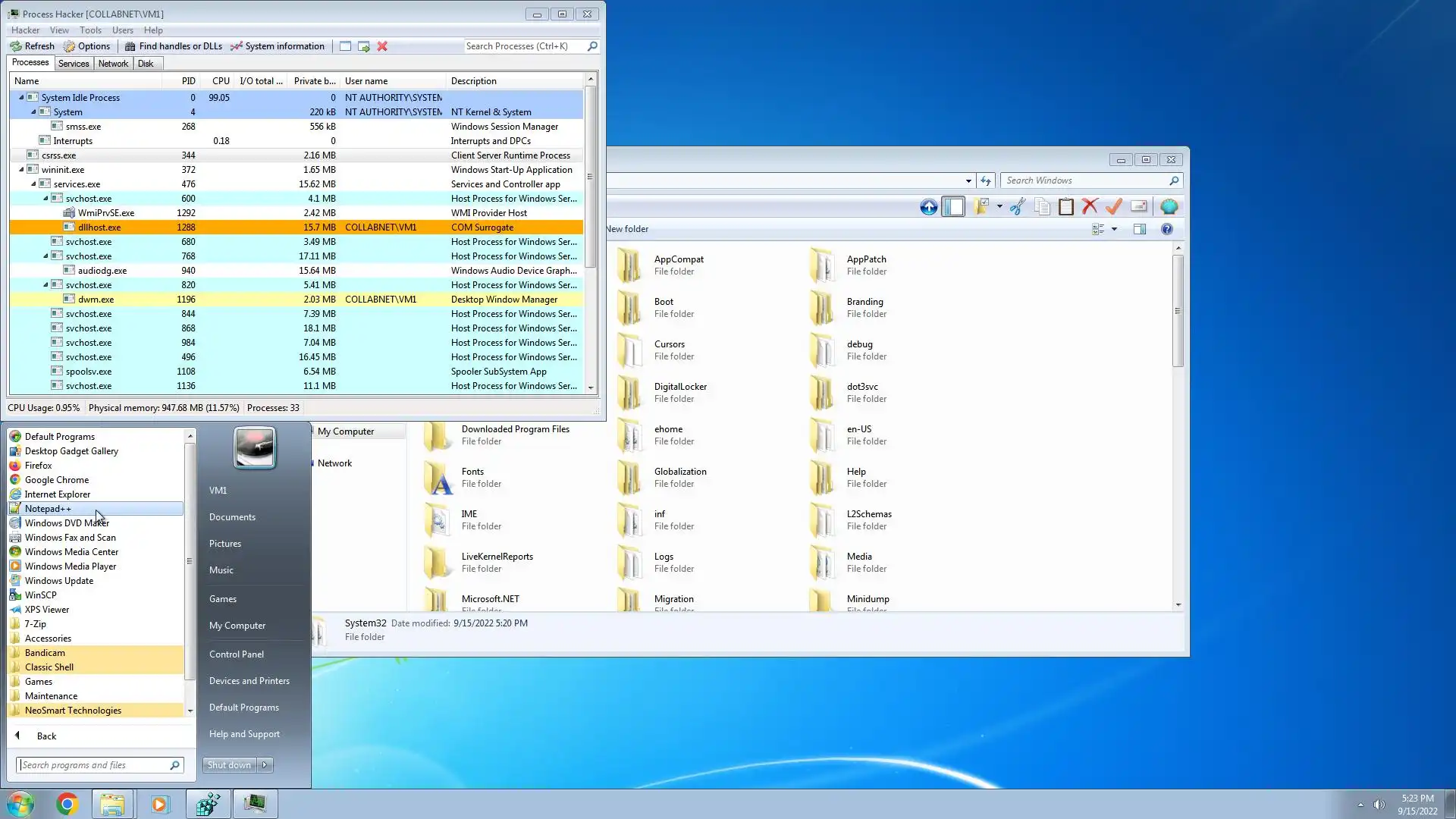The height and width of the screenshot is (819, 1456).
Task: Click the Refresh toolbar button in Process Hacker
Action: pos(32,46)
